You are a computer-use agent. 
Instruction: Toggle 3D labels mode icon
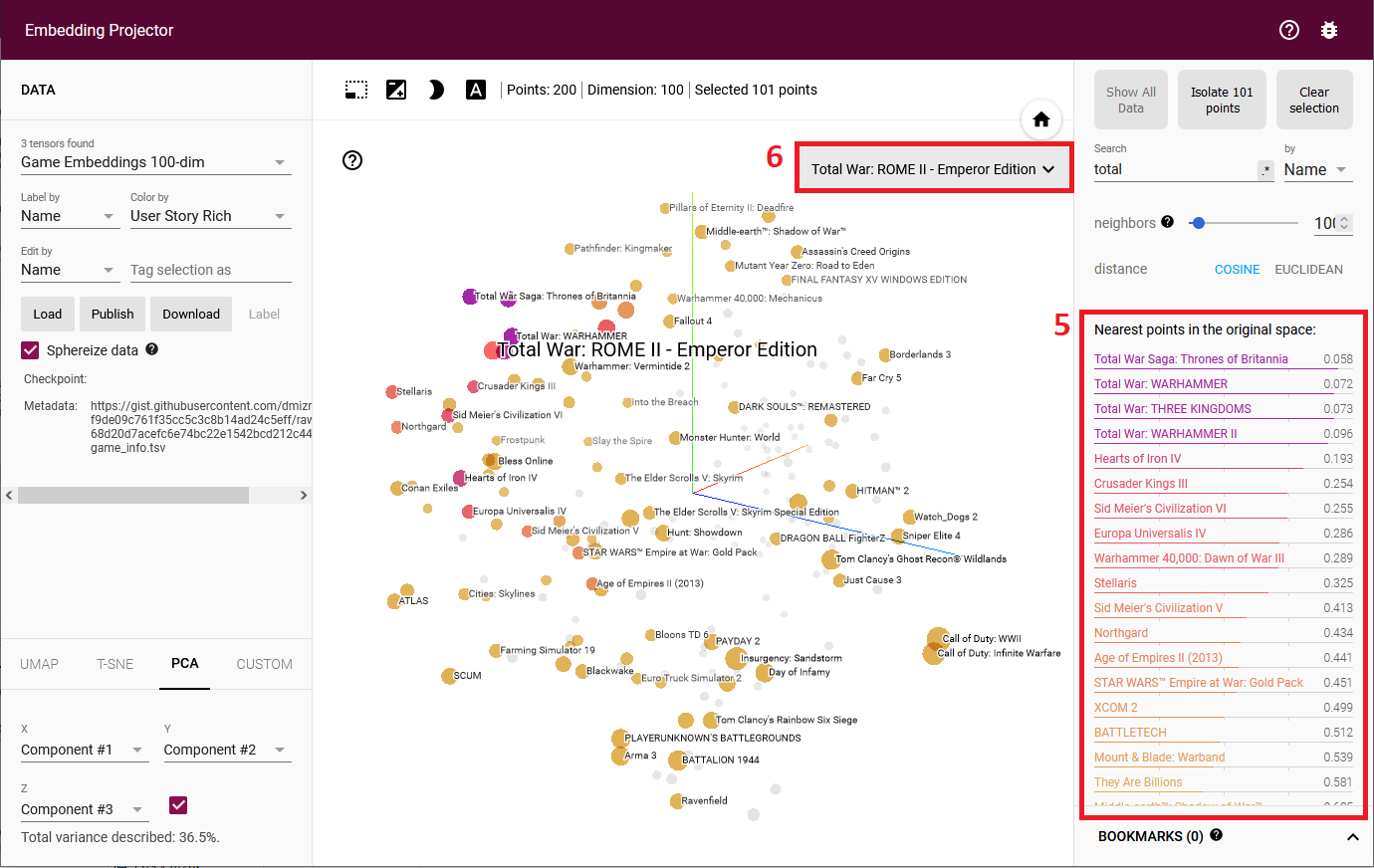[x=476, y=90]
